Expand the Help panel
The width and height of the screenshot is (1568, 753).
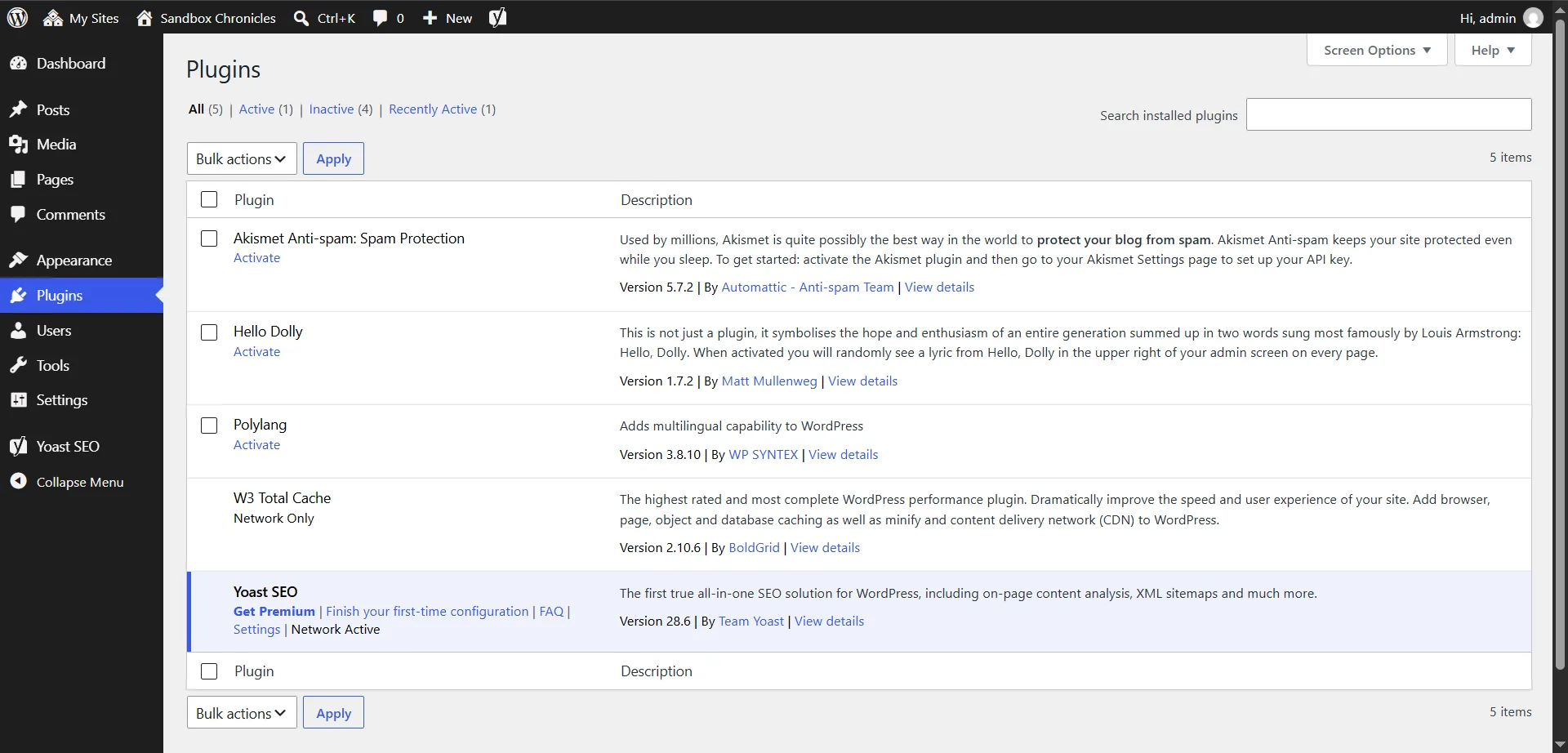click(x=1493, y=51)
